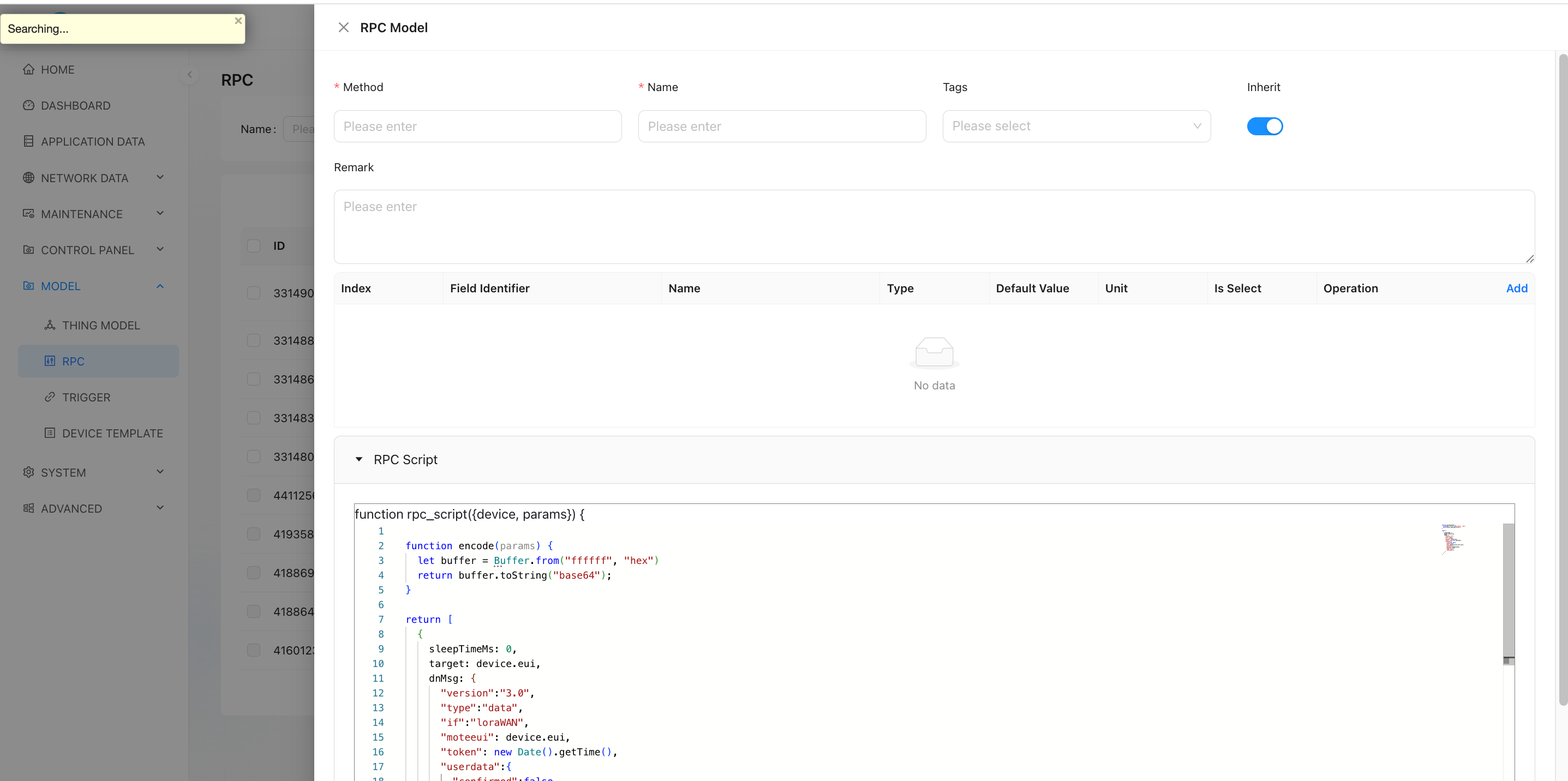Click the Trigger link icon
The width and height of the screenshot is (1568, 781).
(x=50, y=397)
